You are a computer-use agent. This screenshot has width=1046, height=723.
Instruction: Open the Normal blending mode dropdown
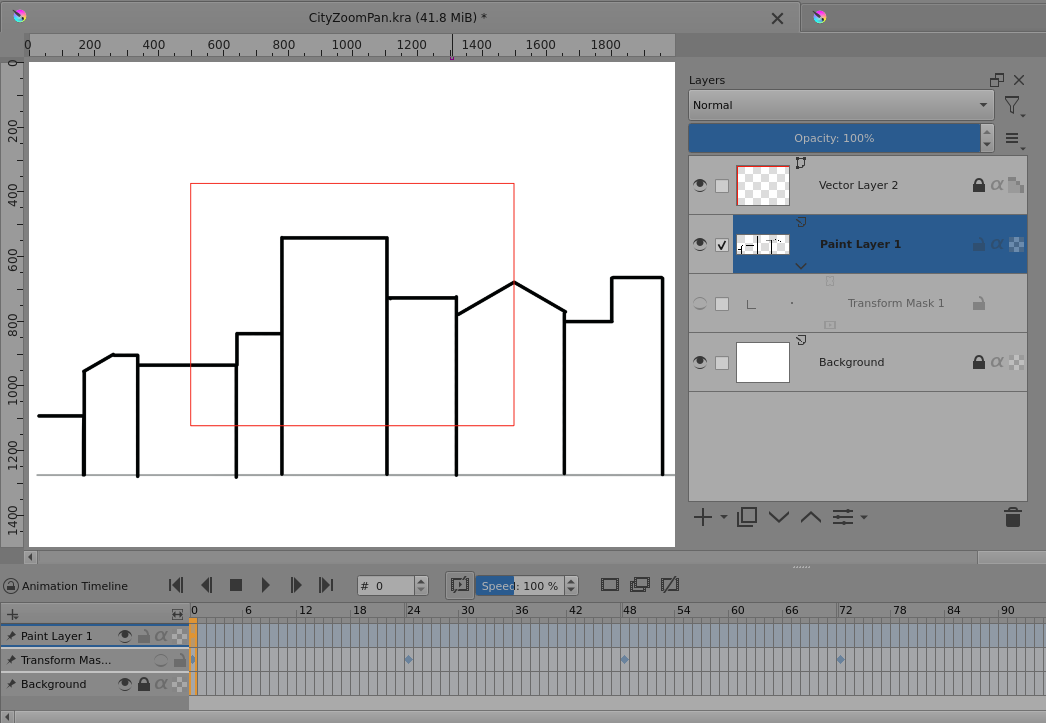click(841, 105)
